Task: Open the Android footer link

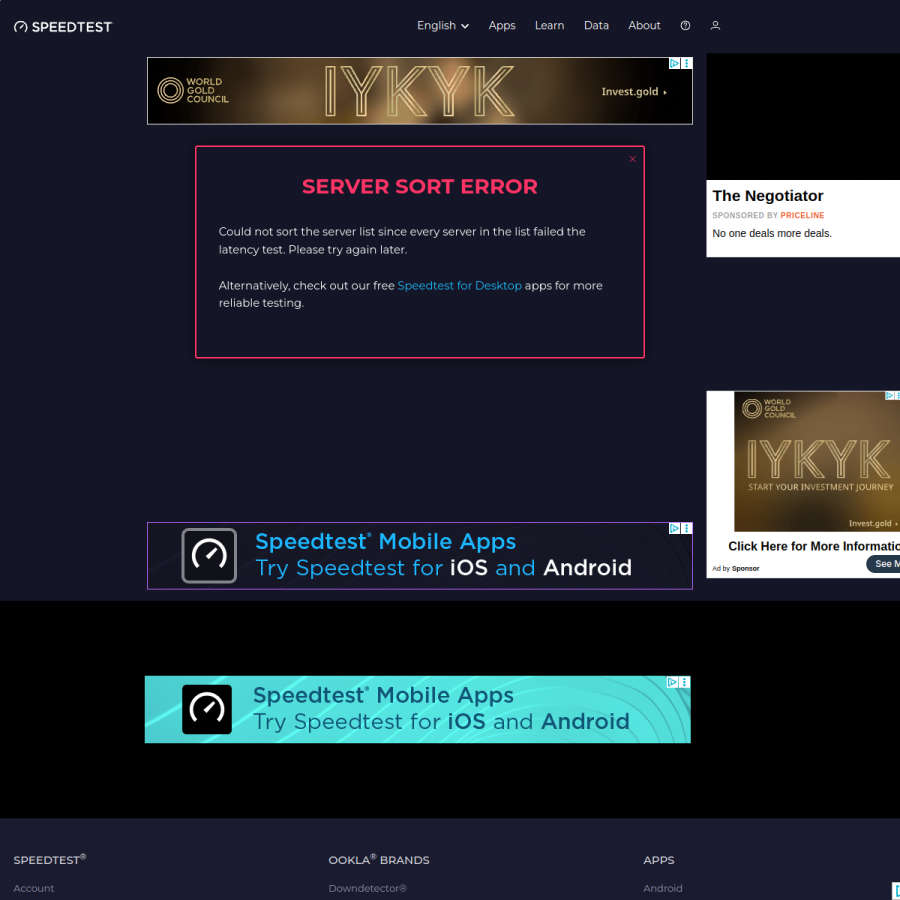Action: tap(662, 888)
